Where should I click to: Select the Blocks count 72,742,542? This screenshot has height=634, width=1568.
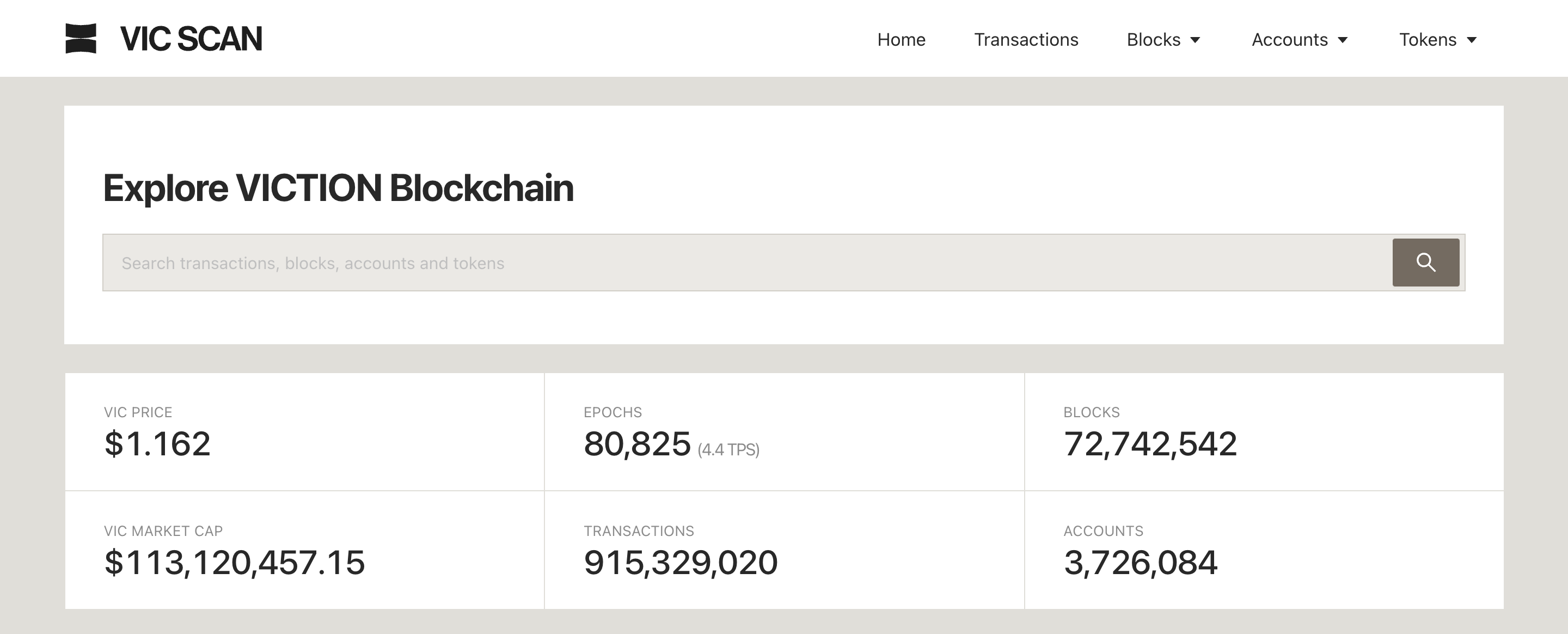point(1150,443)
